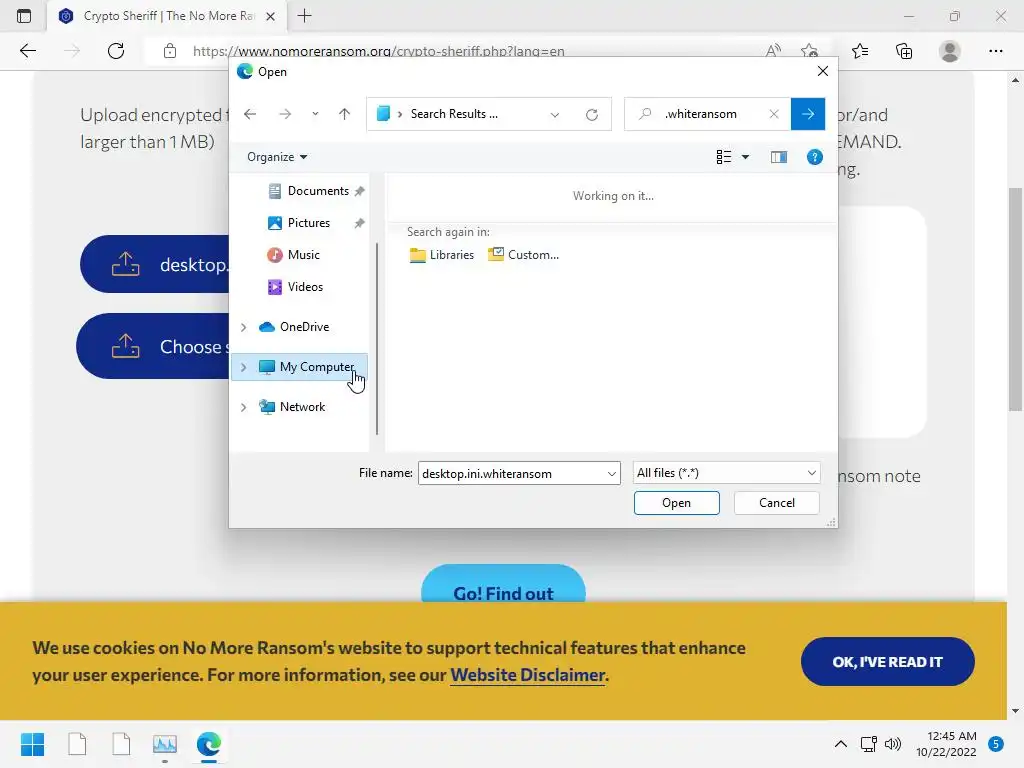Search again in Libraries
This screenshot has width=1024, height=768.
tap(441, 255)
